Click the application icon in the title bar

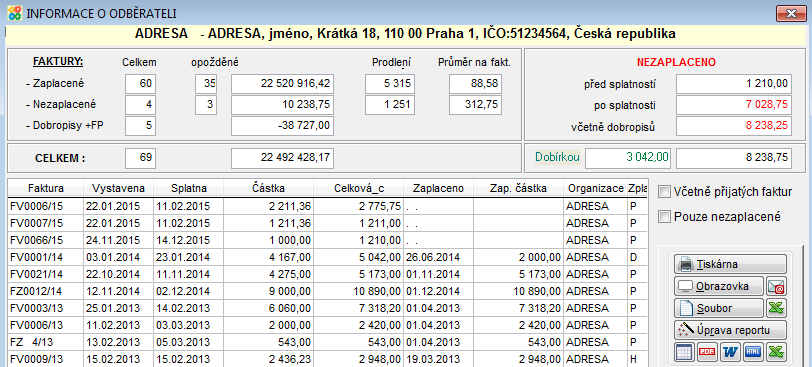click(14, 13)
